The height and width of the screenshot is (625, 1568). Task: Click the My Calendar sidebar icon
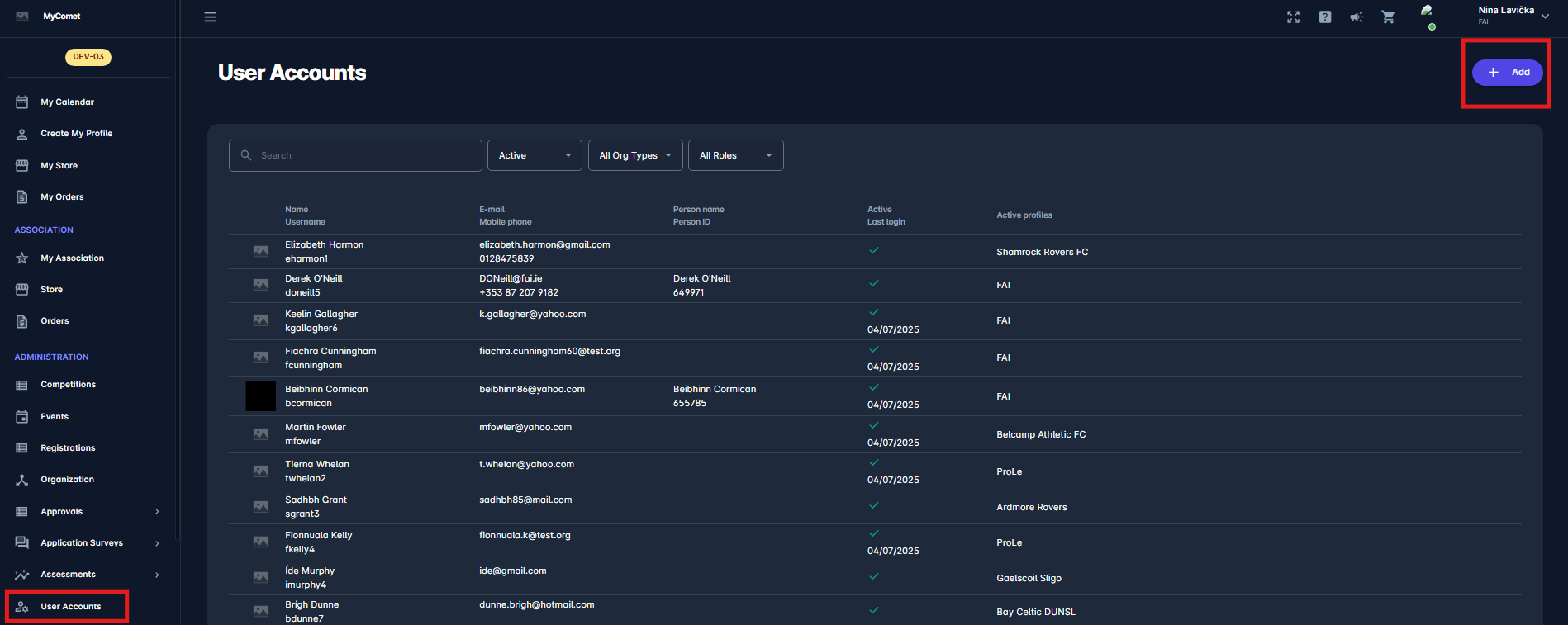point(22,102)
